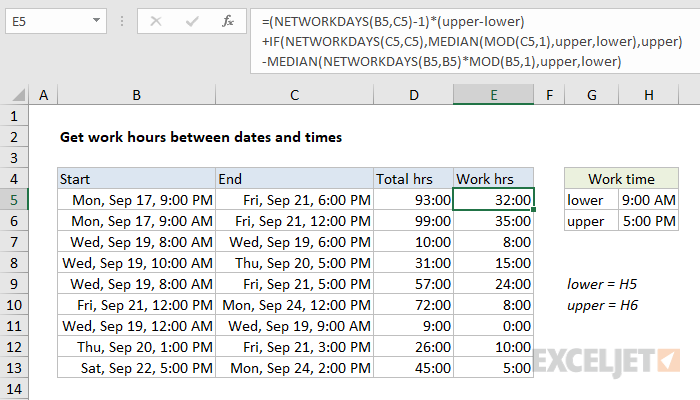Screen dimensions: 700x400
Task: Select row 5 header
Action: [x=14, y=200]
